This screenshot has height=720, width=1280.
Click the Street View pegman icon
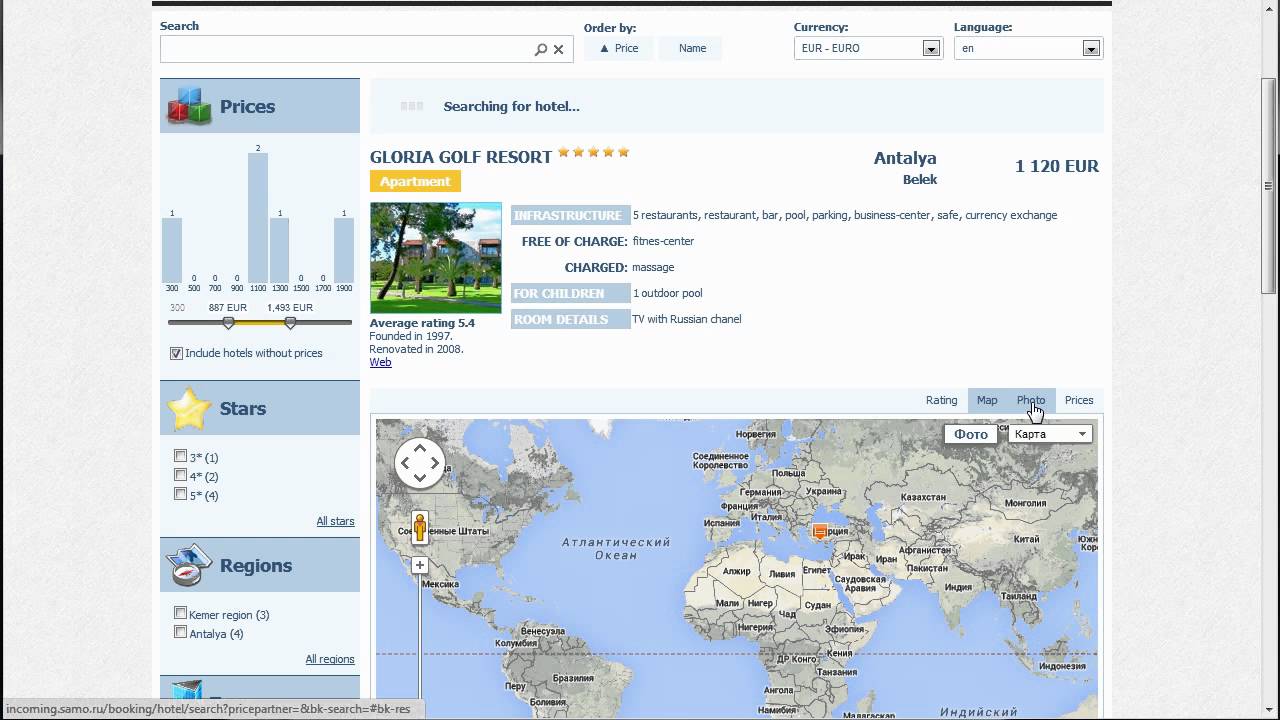(x=420, y=527)
